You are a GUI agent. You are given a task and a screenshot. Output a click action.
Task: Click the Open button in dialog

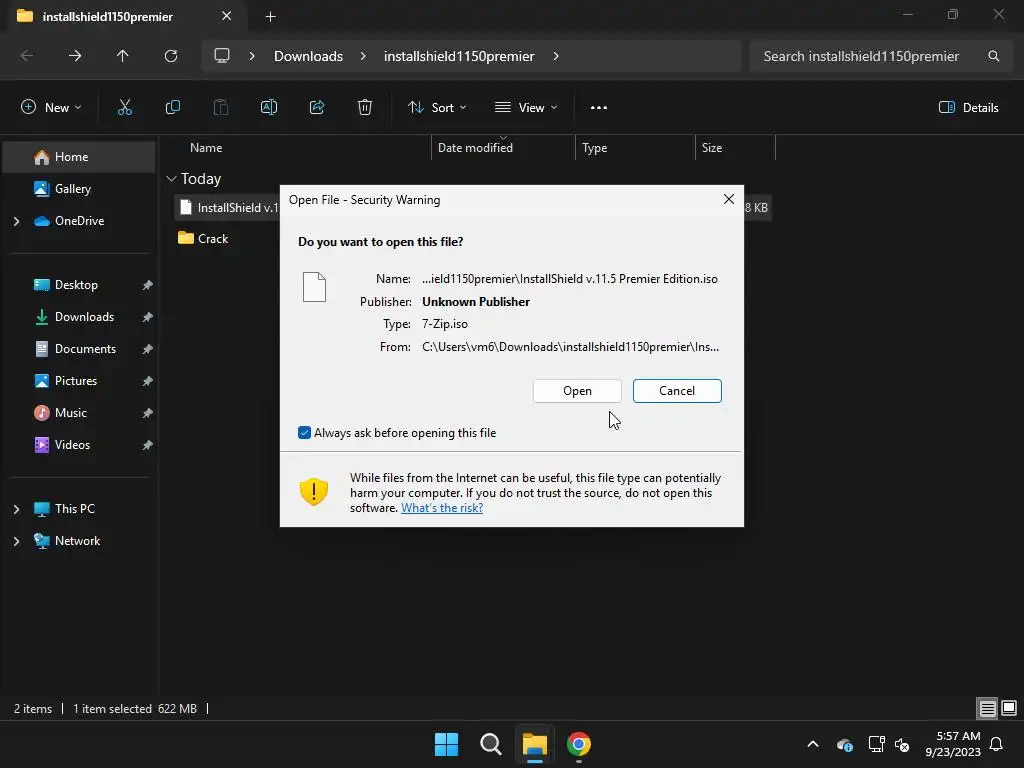pos(577,391)
